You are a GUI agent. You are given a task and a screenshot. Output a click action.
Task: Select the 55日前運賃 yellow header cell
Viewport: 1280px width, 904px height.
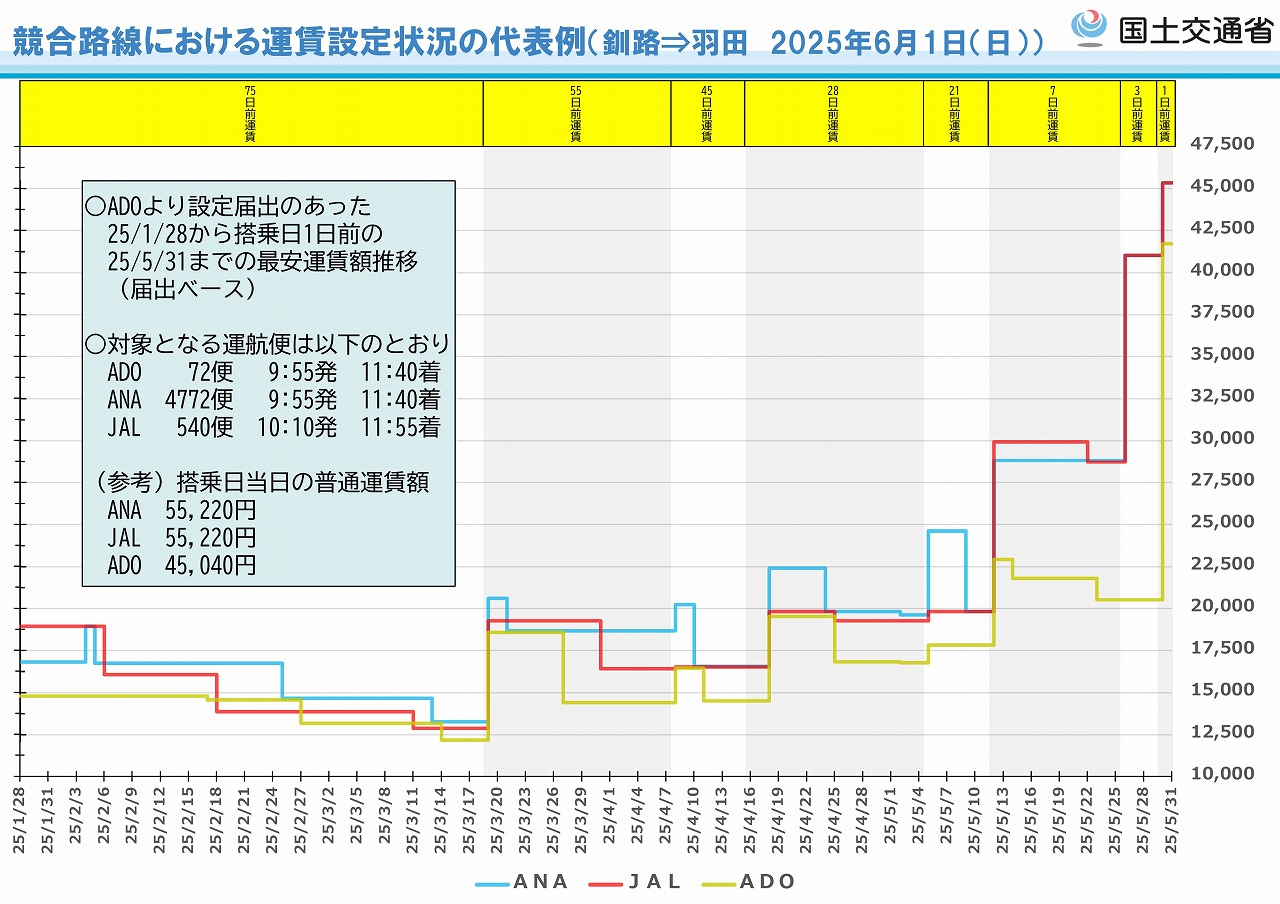(577, 113)
